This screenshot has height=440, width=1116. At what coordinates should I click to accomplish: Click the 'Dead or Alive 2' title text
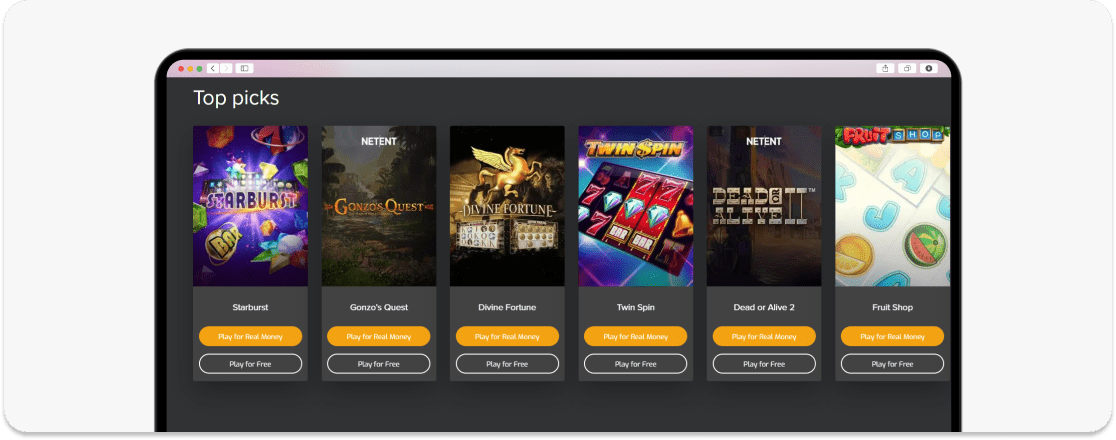[764, 308]
